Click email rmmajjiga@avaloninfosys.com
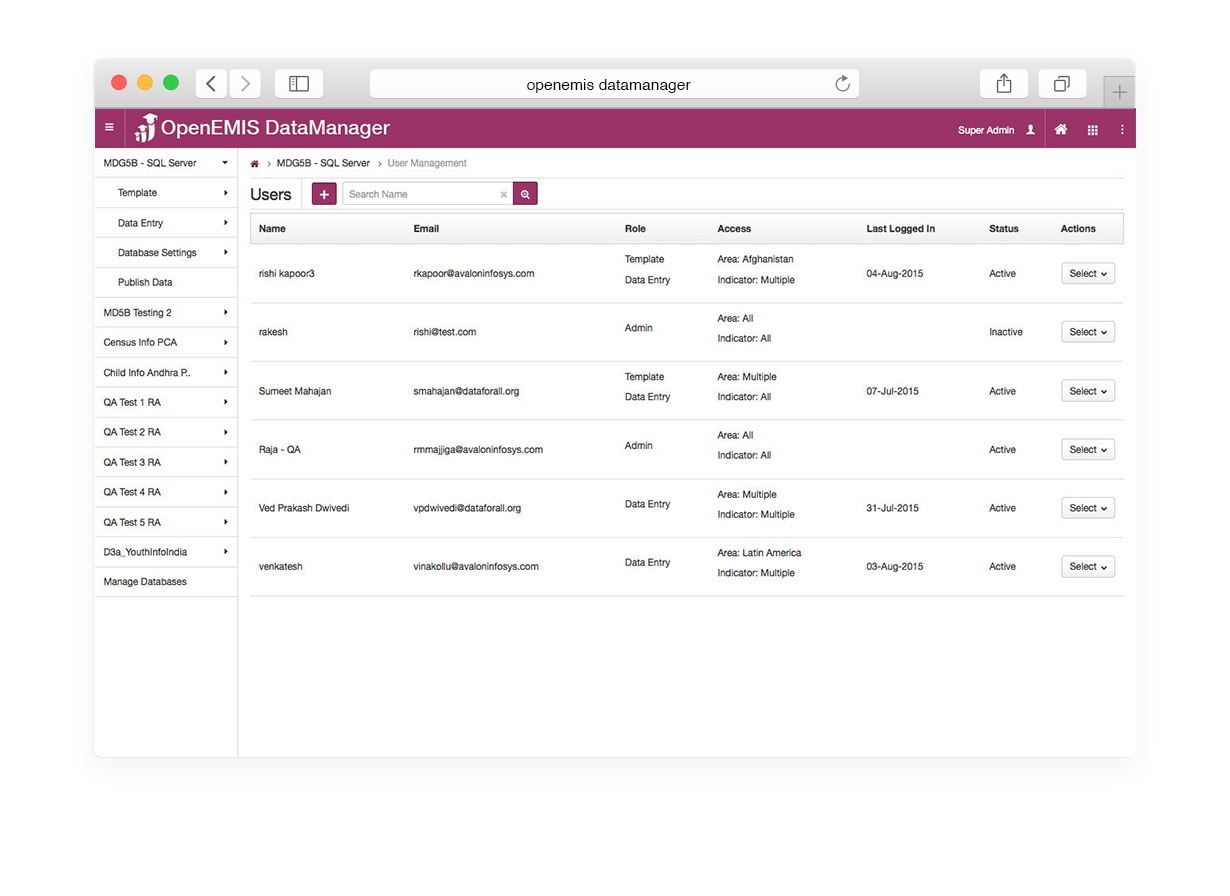This screenshot has width=1230, height=896. click(478, 450)
